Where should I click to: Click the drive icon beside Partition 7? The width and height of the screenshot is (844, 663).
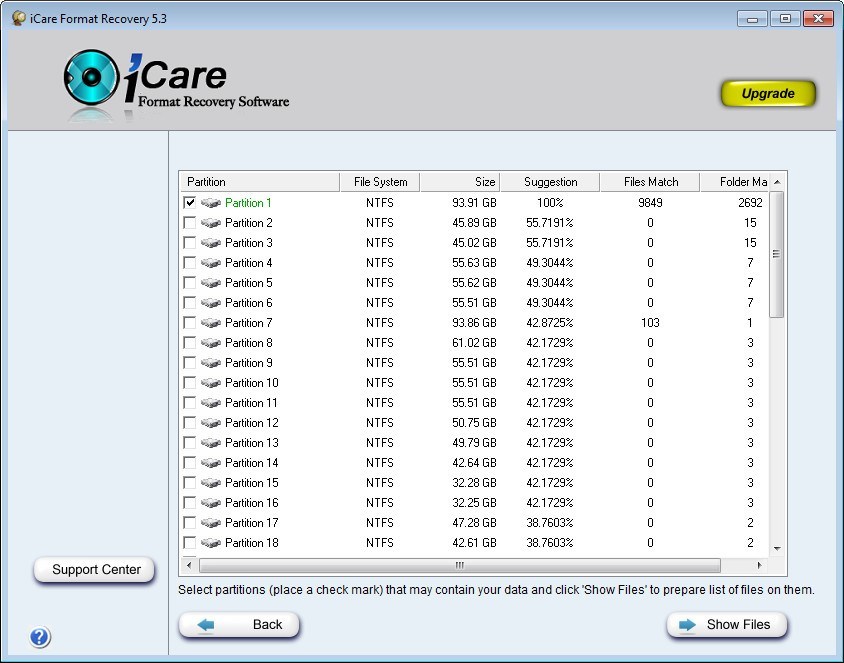coord(211,323)
